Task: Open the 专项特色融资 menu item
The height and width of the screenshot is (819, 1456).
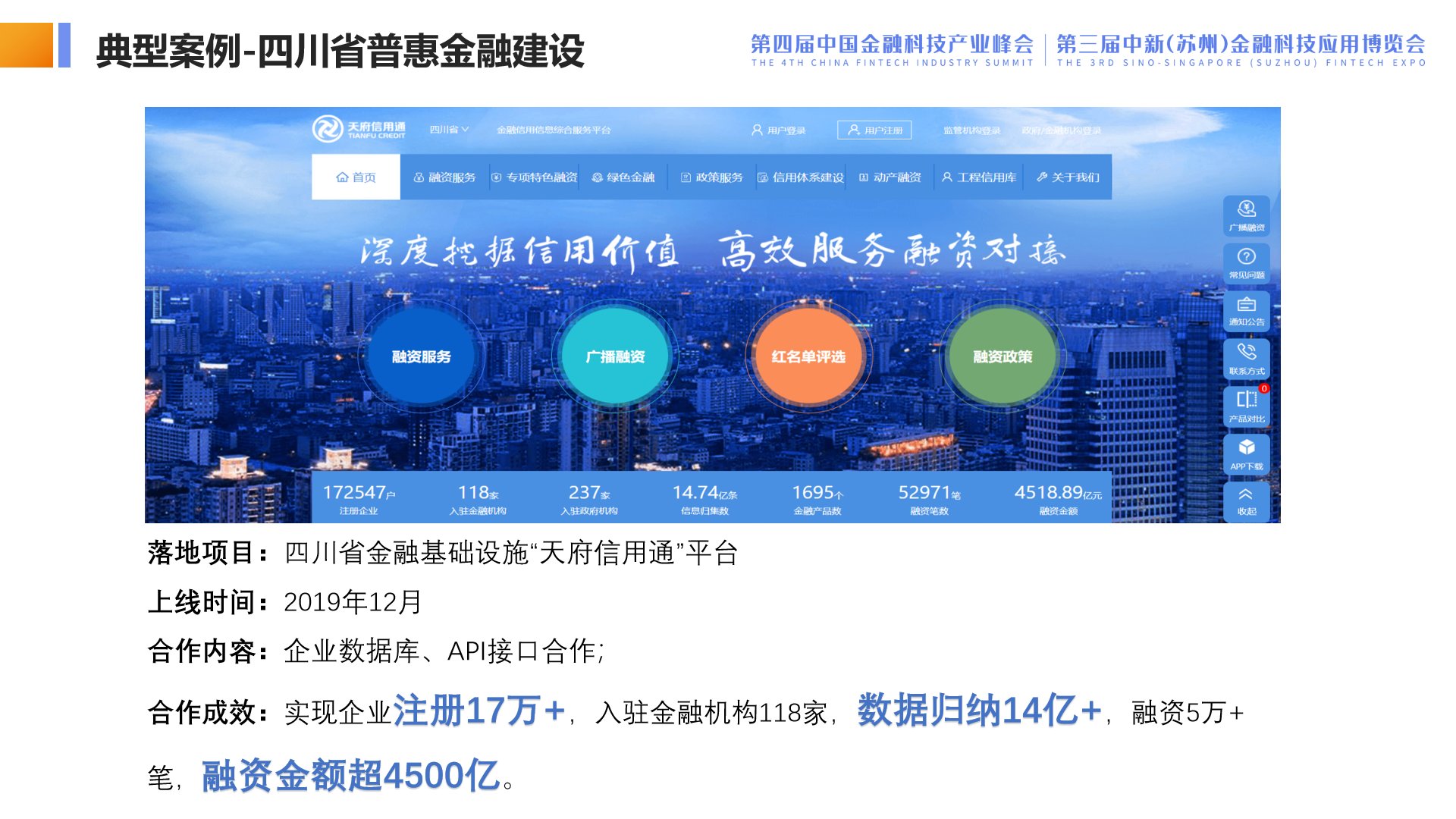Action: (x=535, y=177)
